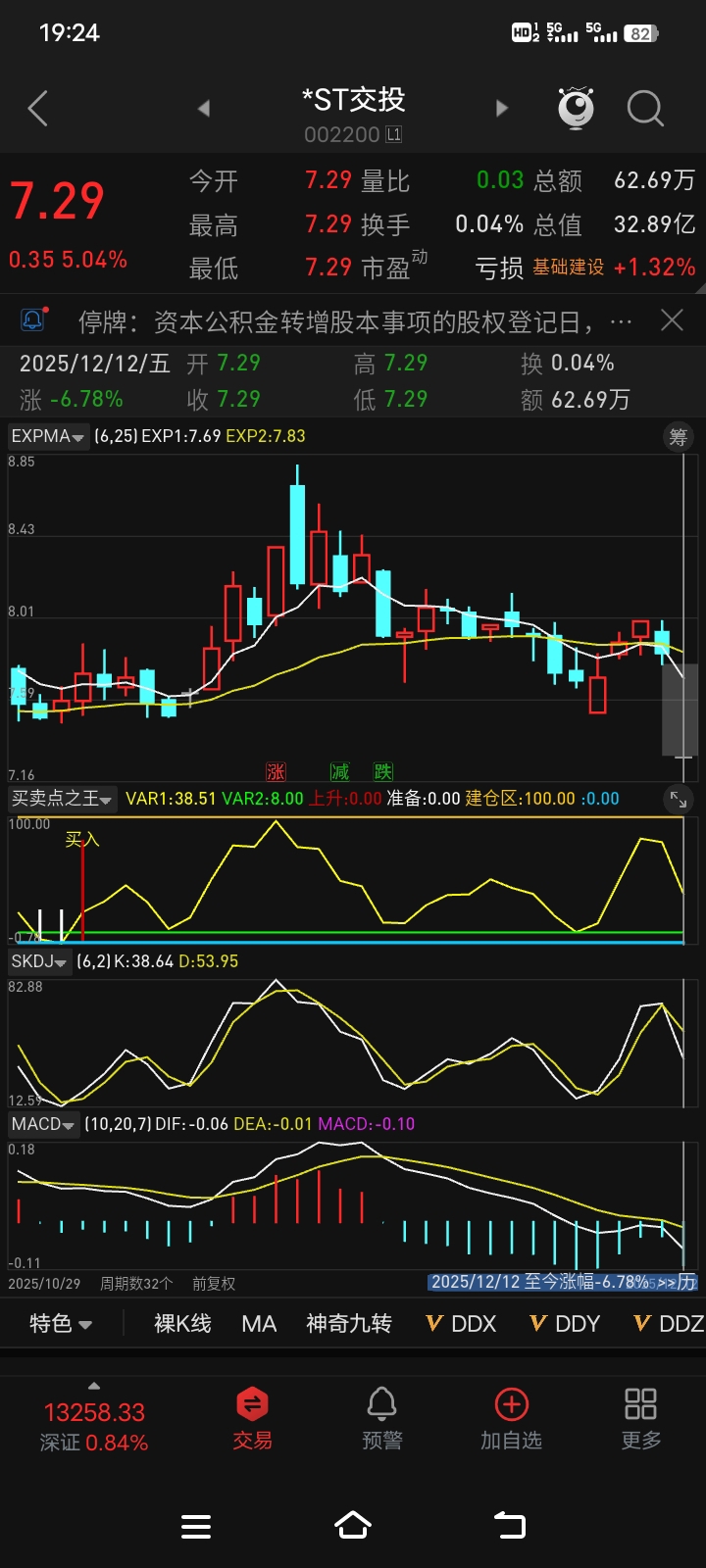Tap the highlighted last candle cursor
706x1568 pixels.
pos(682,710)
